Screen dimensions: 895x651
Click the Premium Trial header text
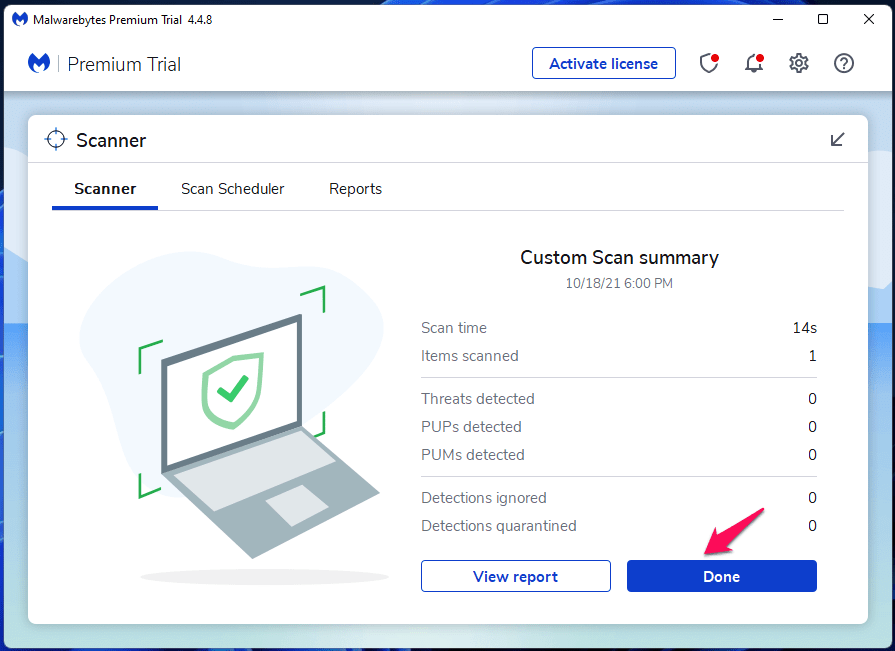click(124, 64)
